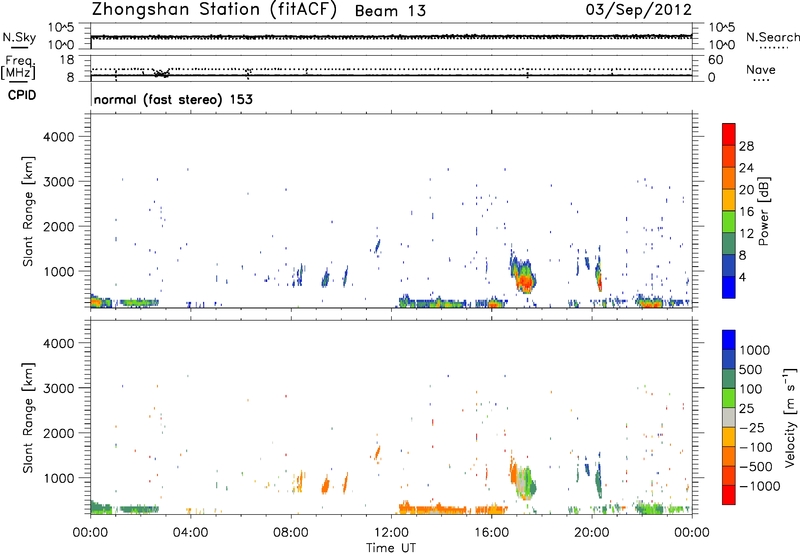Select the 16:00 time tick label
800x554 pixels.
[x=491, y=533]
